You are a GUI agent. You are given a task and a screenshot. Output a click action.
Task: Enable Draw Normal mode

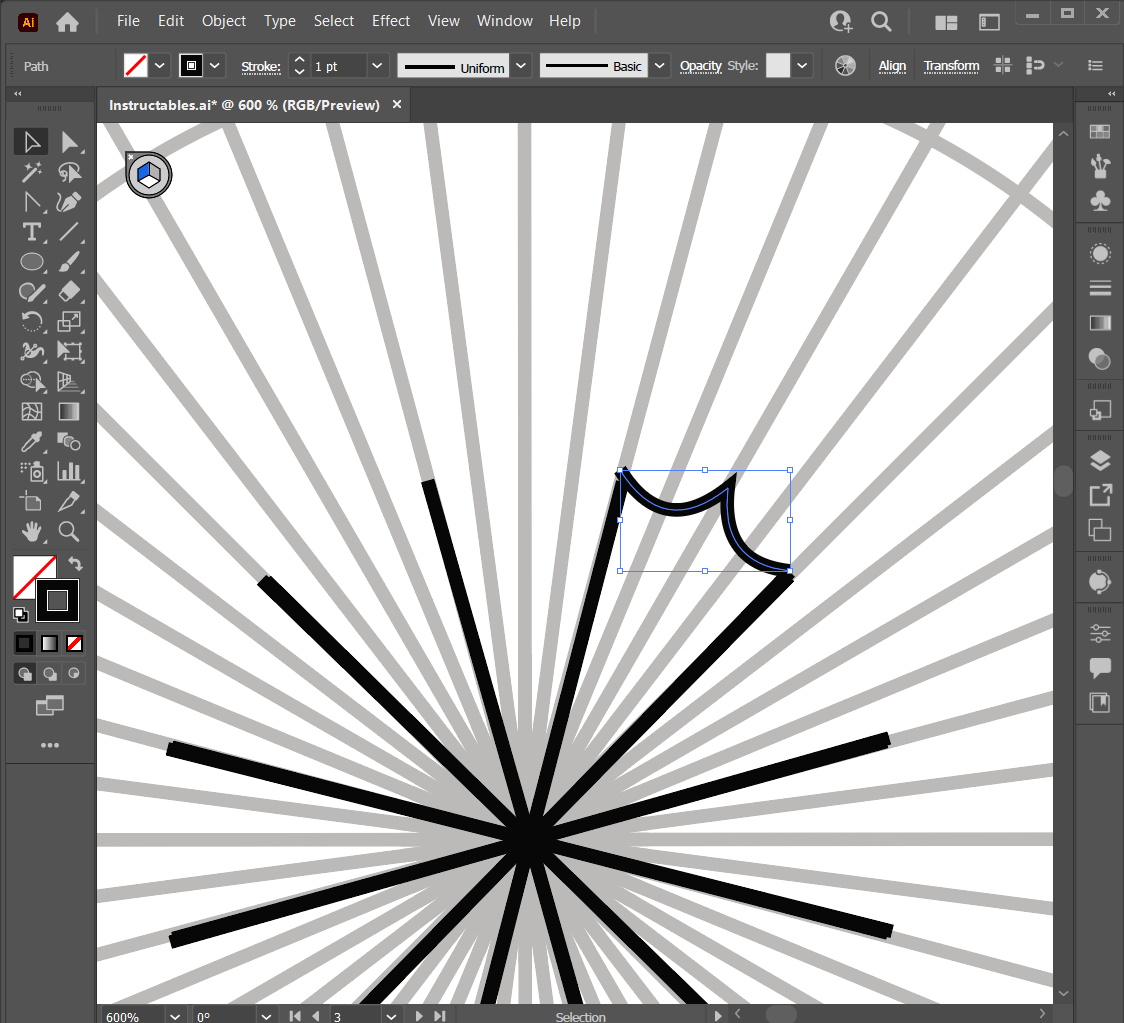tap(24, 674)
